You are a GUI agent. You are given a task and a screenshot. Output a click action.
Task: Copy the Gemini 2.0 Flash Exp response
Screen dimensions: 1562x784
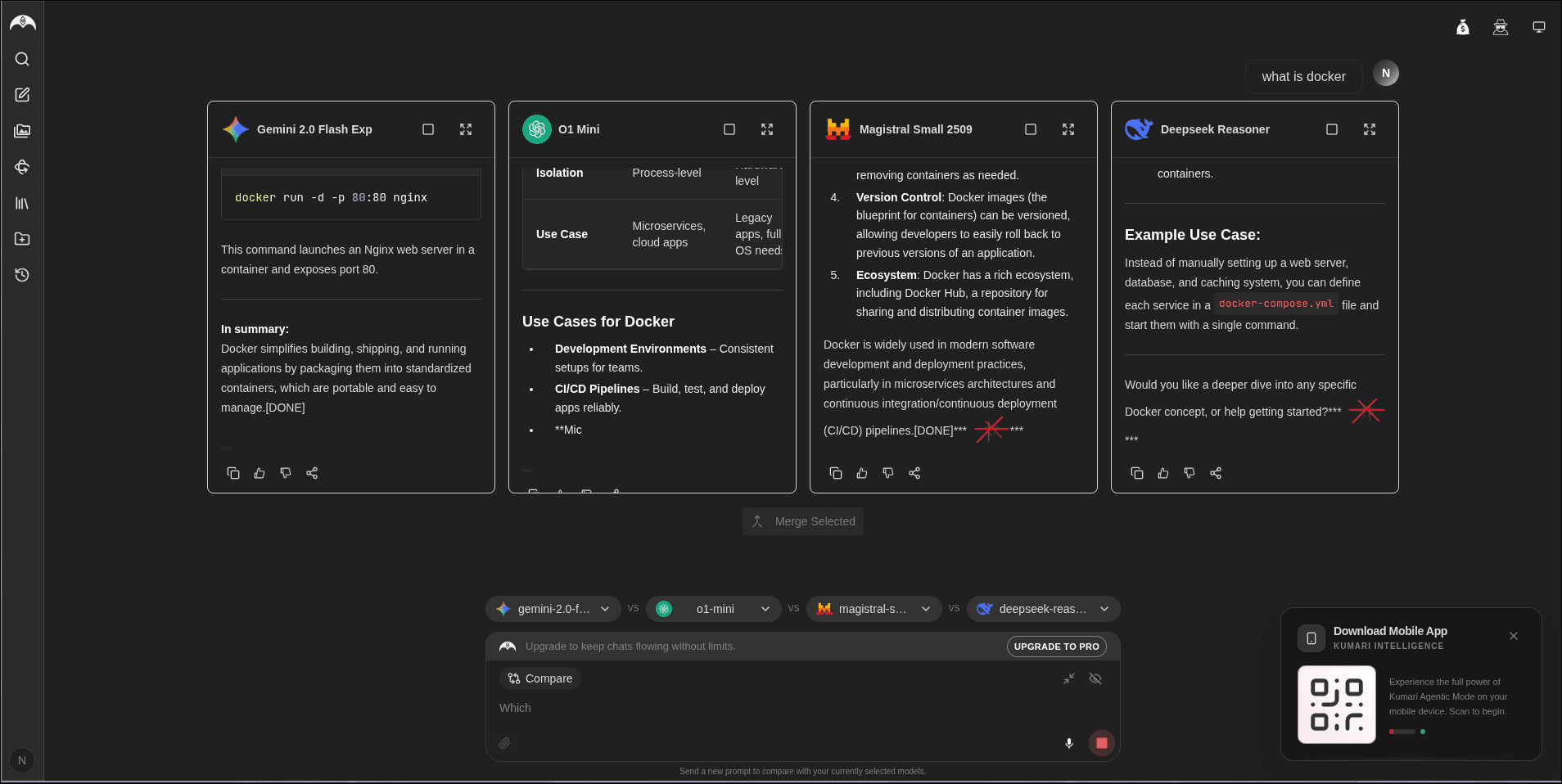233,473
